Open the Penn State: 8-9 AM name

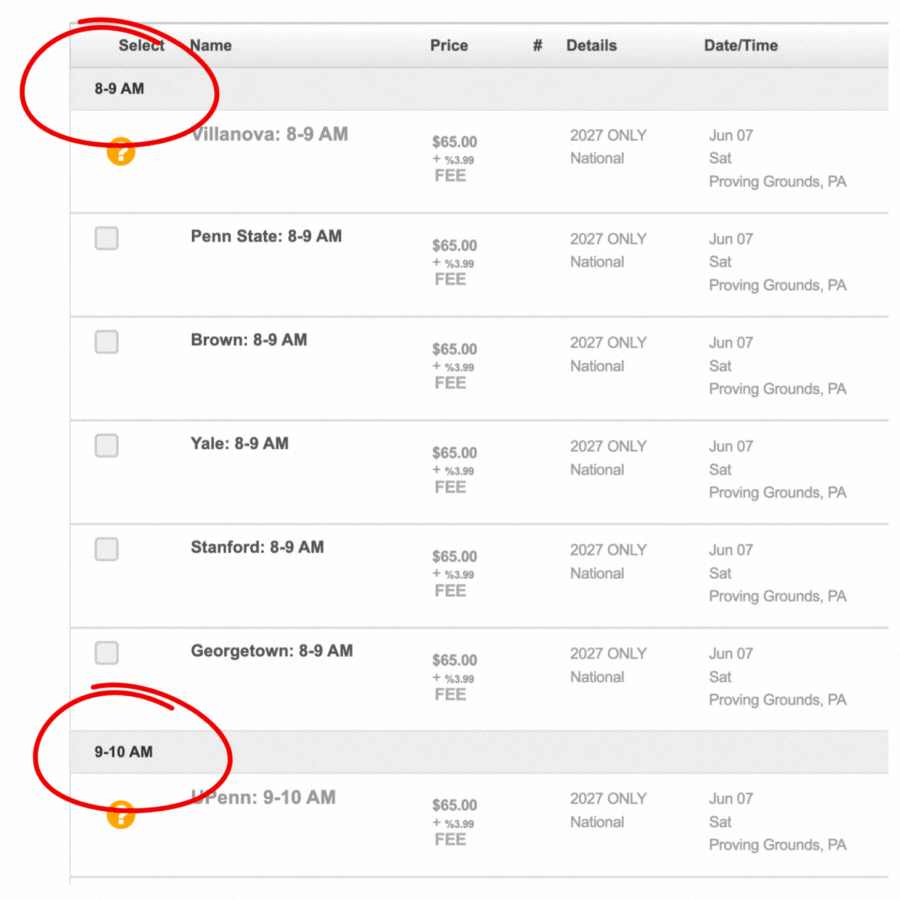(266, 236)
